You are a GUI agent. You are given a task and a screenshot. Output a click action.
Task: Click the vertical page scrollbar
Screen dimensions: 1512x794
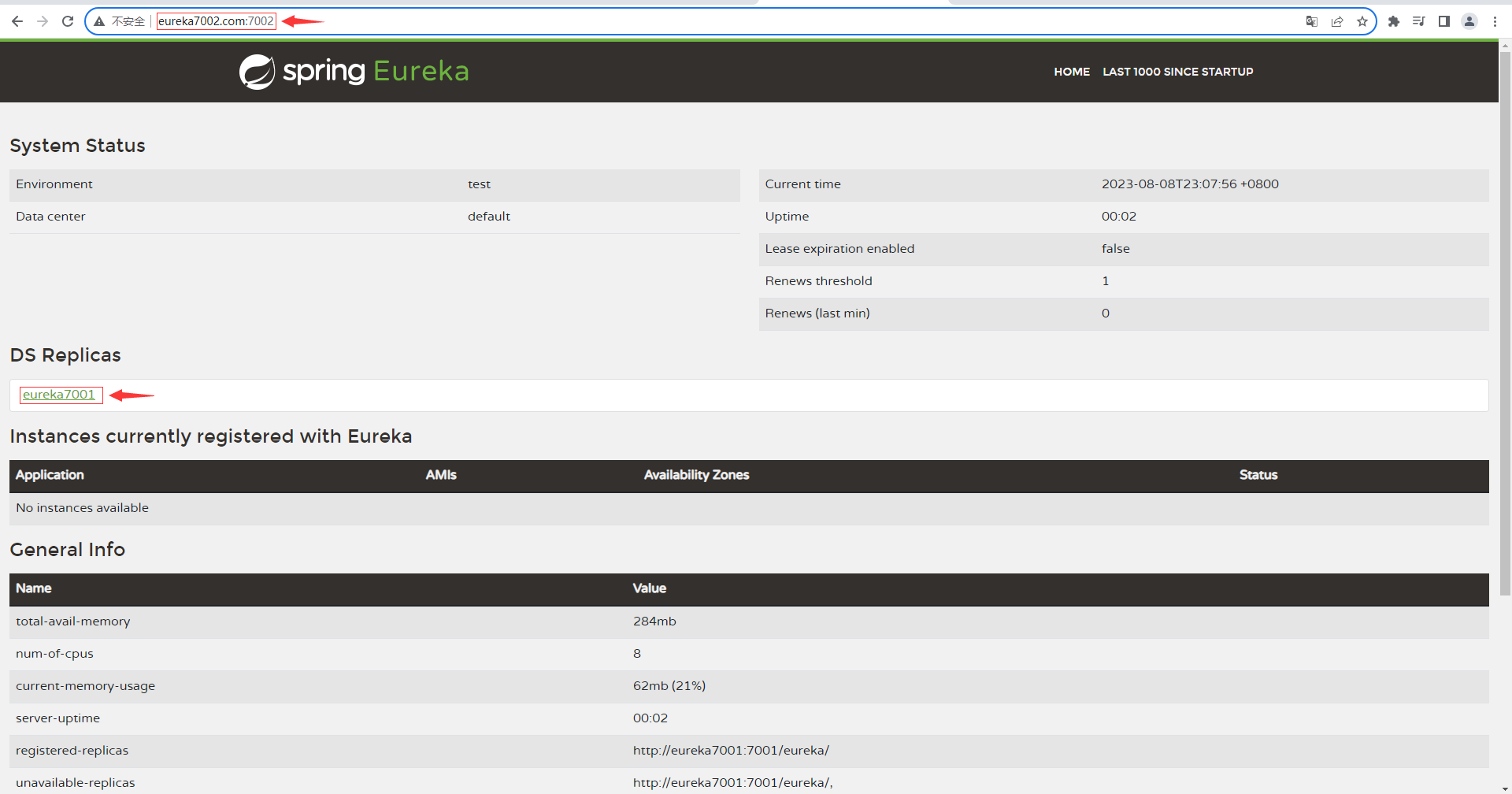tap(1505, 323)
